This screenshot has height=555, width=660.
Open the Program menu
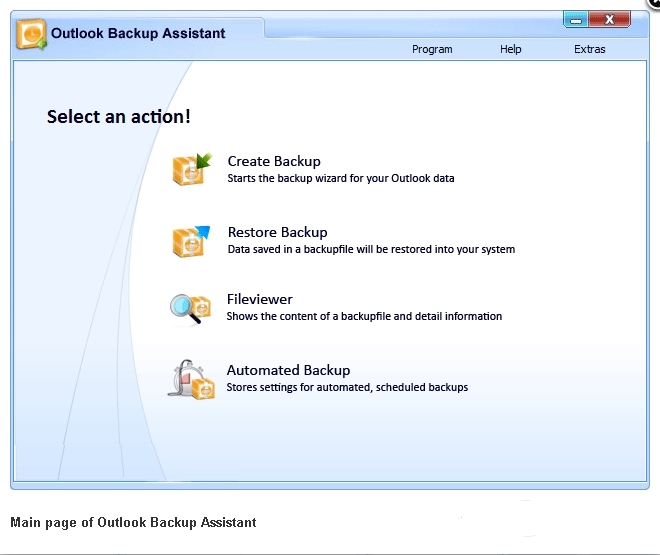click(432, 49)
